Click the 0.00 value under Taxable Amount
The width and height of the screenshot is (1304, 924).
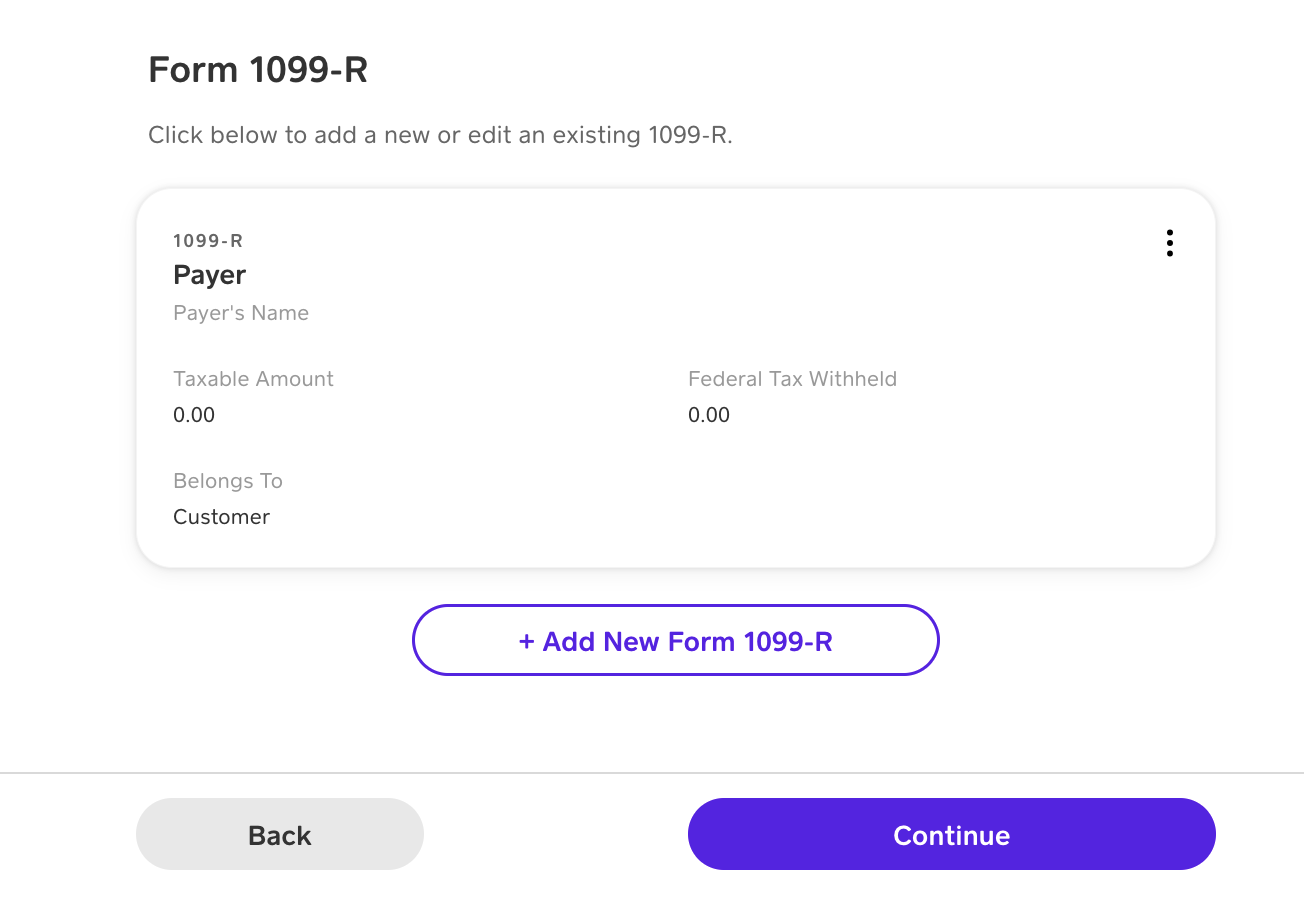[194, 415]
